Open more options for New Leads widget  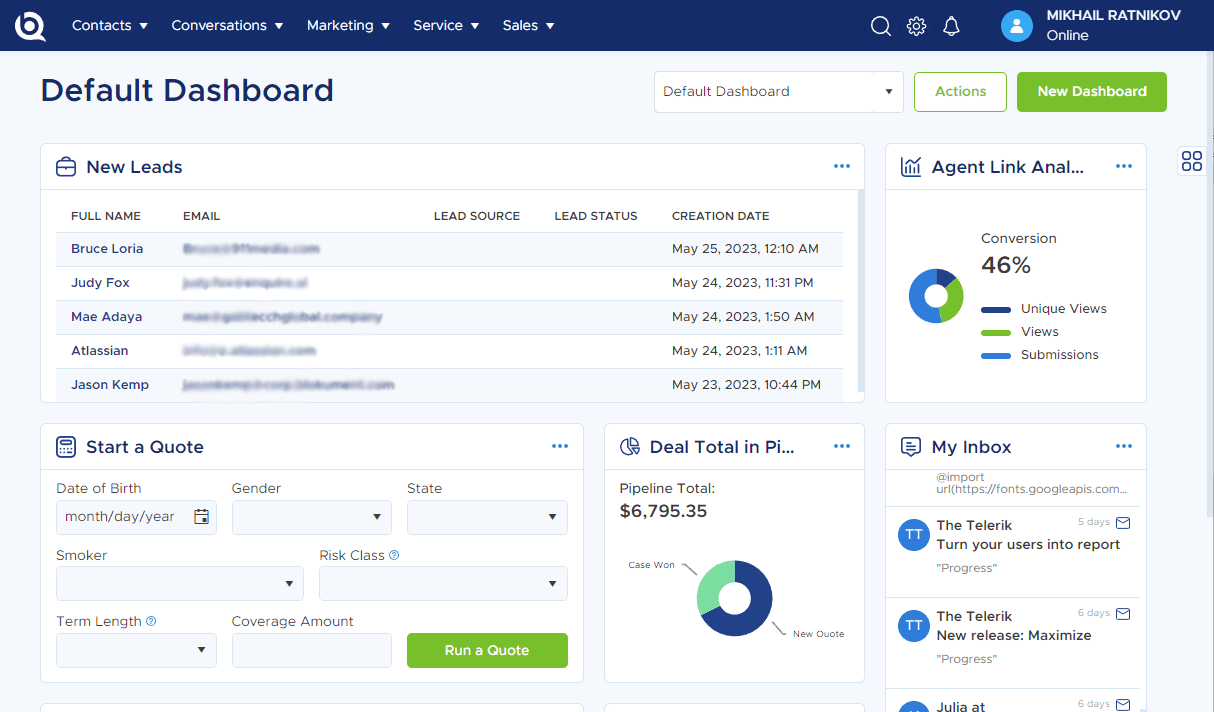842,166
